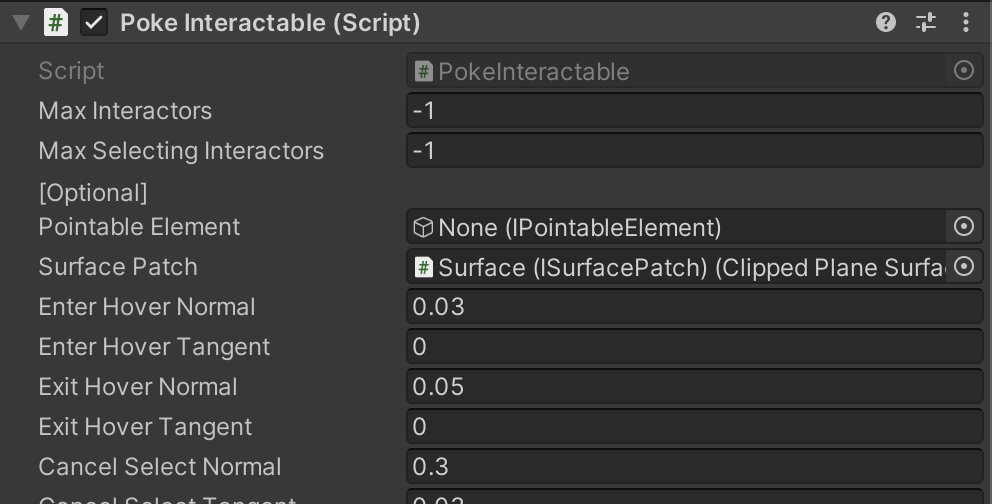Select the Pointable Element None object field
The image size is (992, 504).
coord(676,227)
